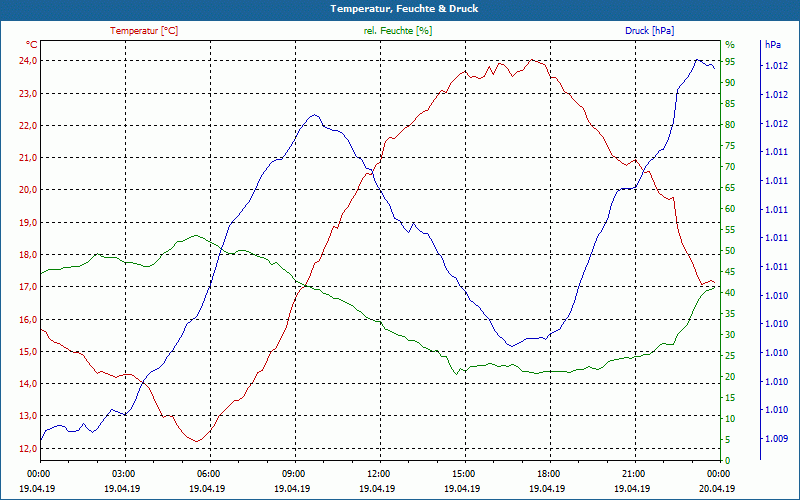The image size is (800, 500).
Task: Click the 15:00 time axis label
Action: coord(463,473)
